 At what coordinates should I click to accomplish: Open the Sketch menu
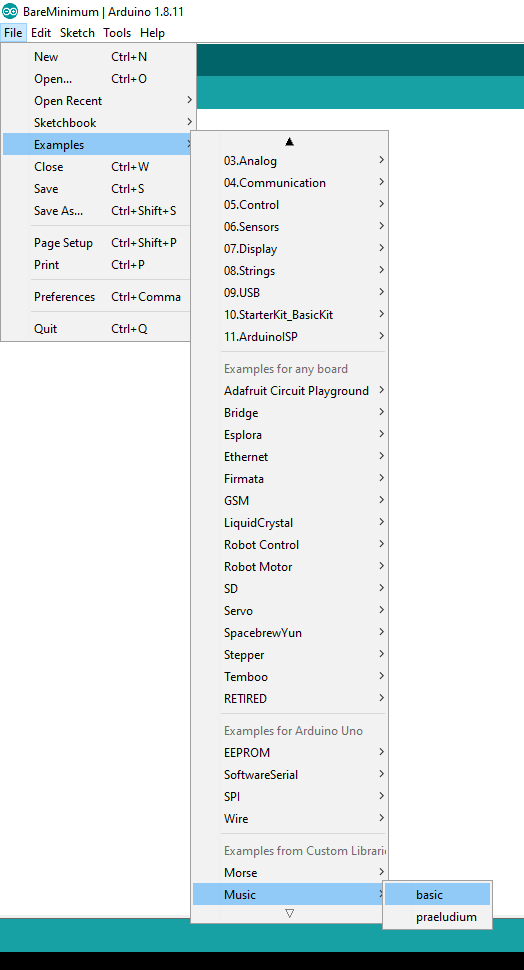tap(77, 33)
